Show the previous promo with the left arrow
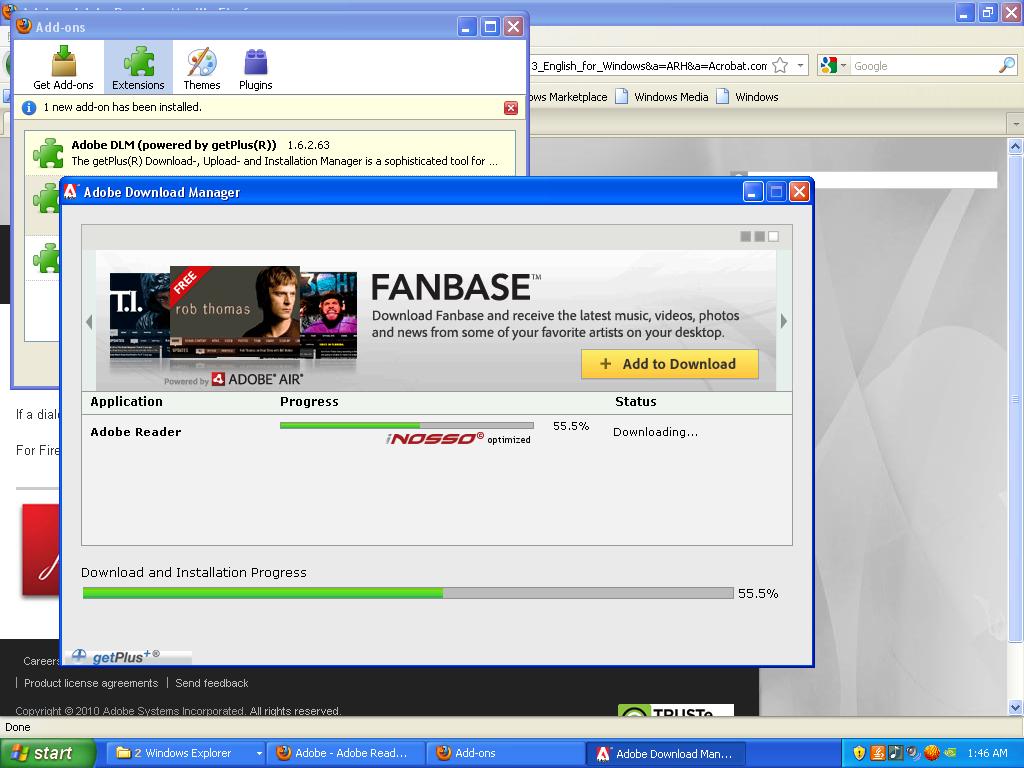Viewport: 1024px width, 768px height. click(x=89, y=321)
